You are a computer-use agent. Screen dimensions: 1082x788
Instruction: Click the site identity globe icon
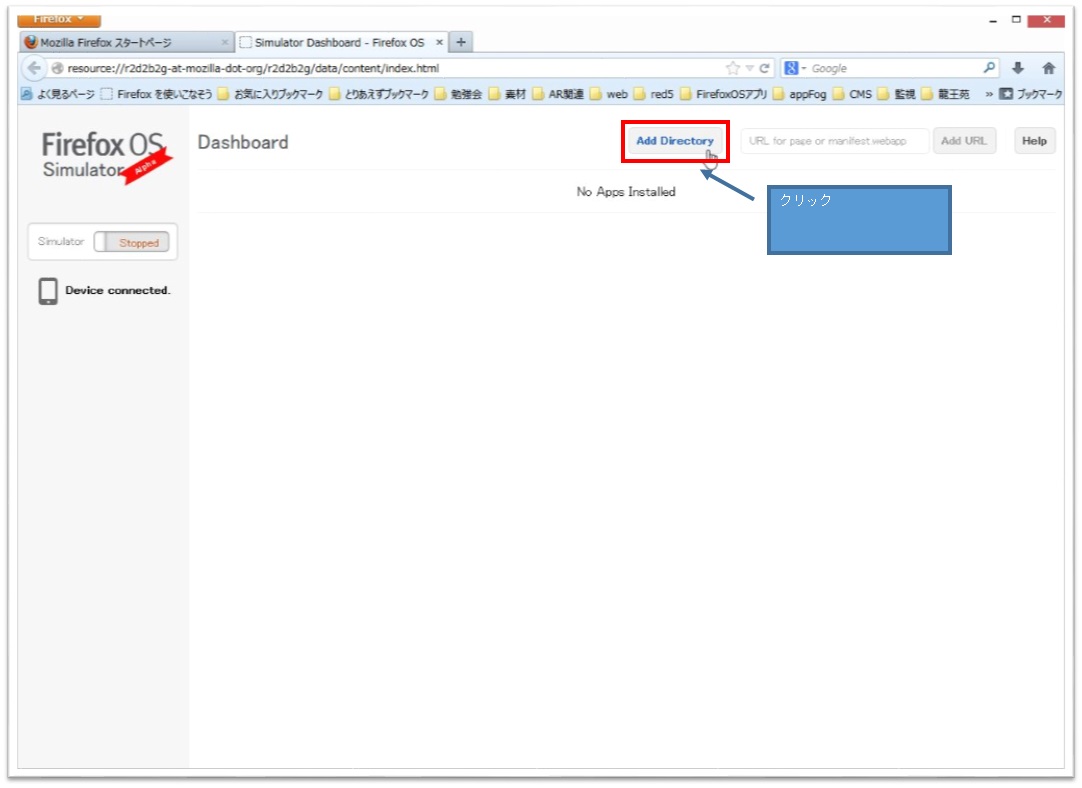tap(57, 68)
